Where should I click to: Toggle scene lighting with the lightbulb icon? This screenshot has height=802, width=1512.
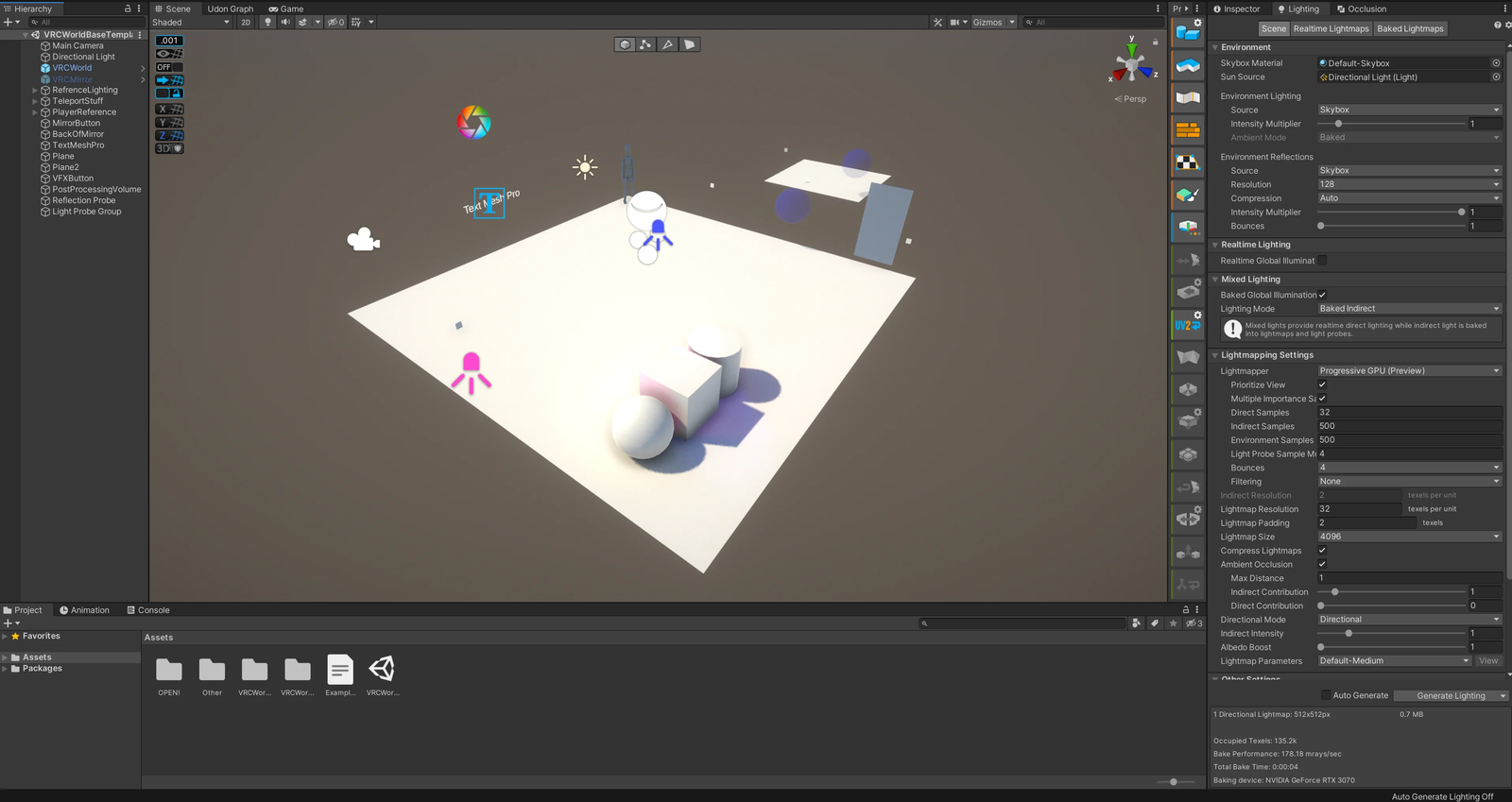tap(267, 22)
